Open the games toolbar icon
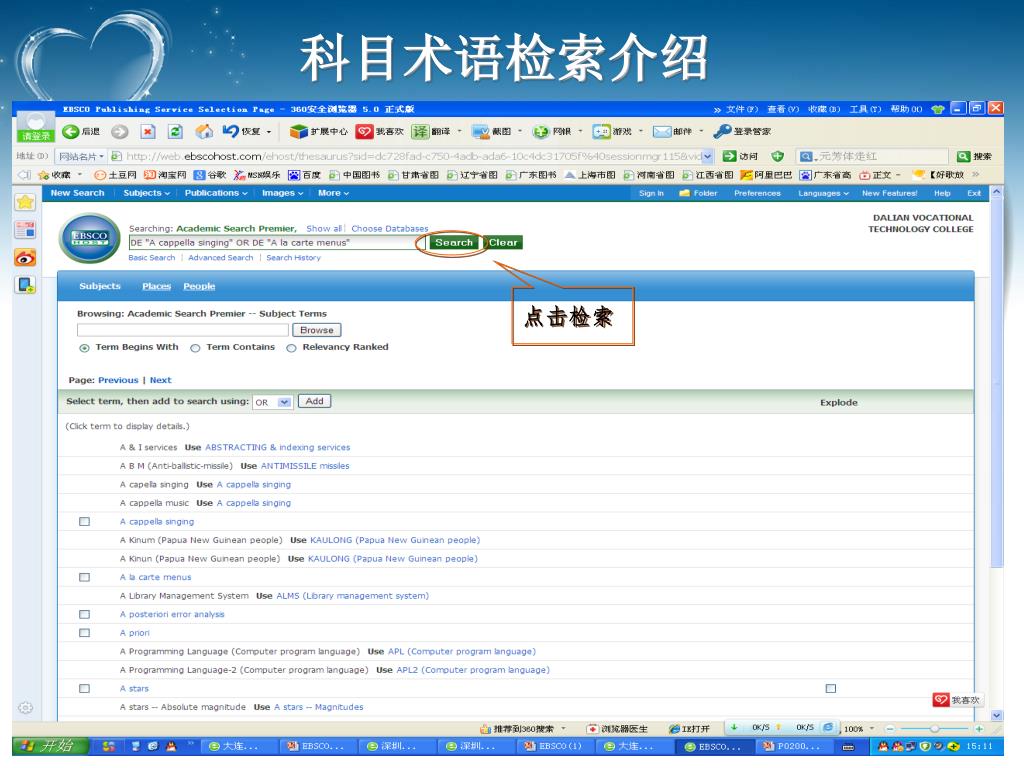Viewport: 1024px width, 768px height. (x=601, y=132)
